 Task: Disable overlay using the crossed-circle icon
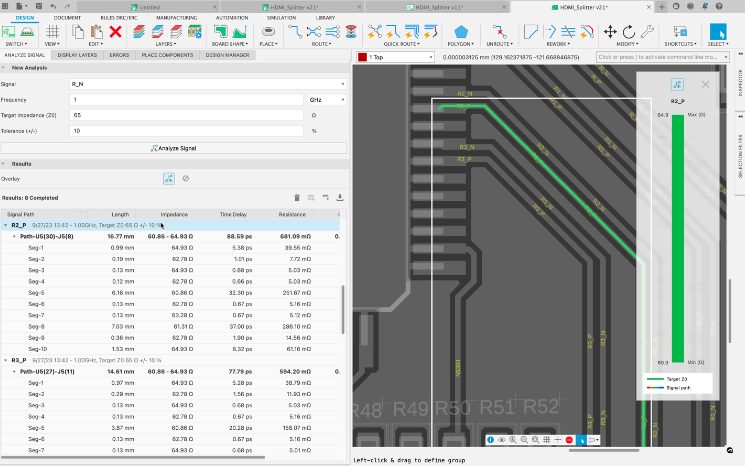pyautogui.click(x=186, y=178)
